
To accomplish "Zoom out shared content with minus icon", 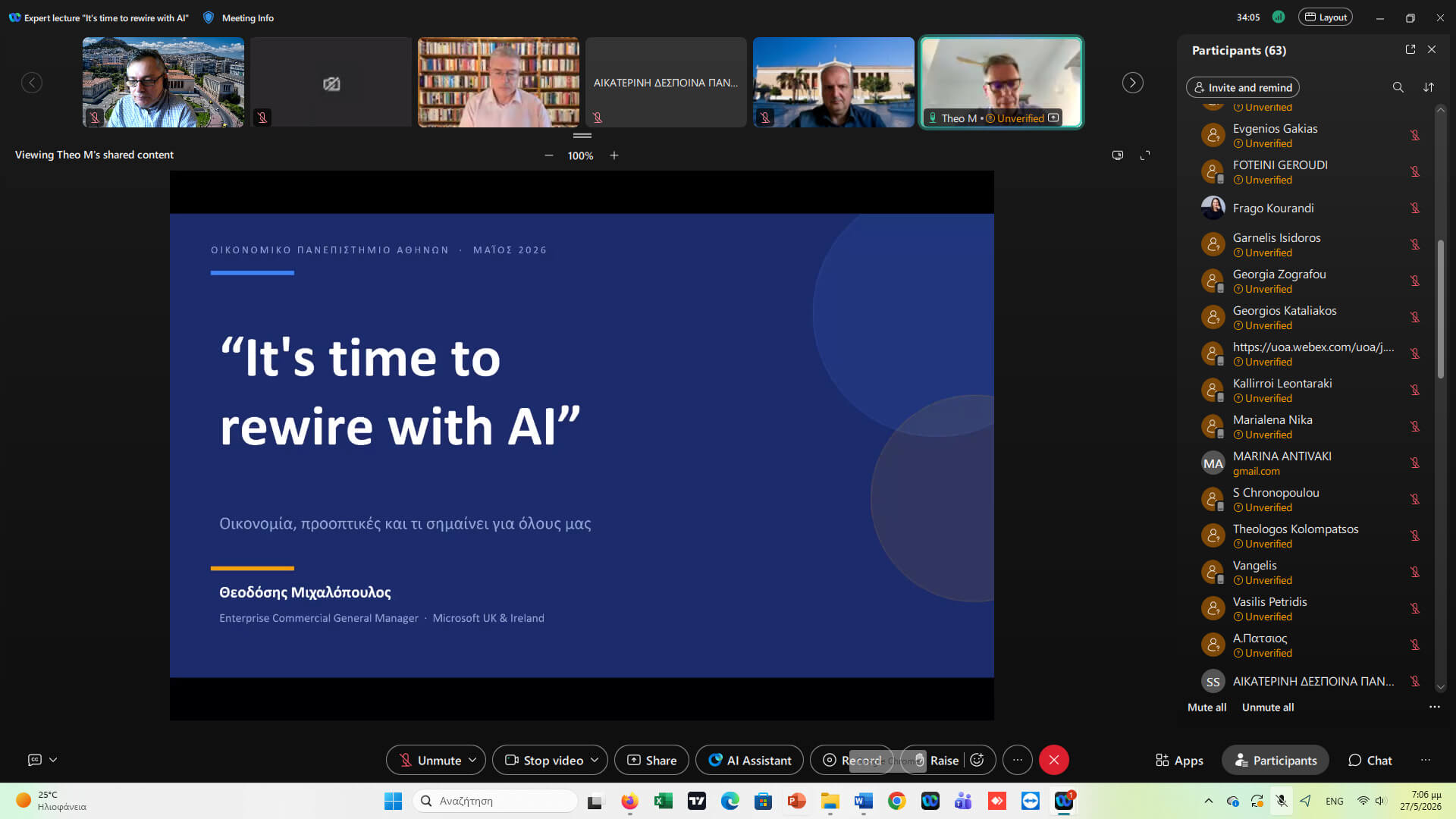I will pos(548,155).
